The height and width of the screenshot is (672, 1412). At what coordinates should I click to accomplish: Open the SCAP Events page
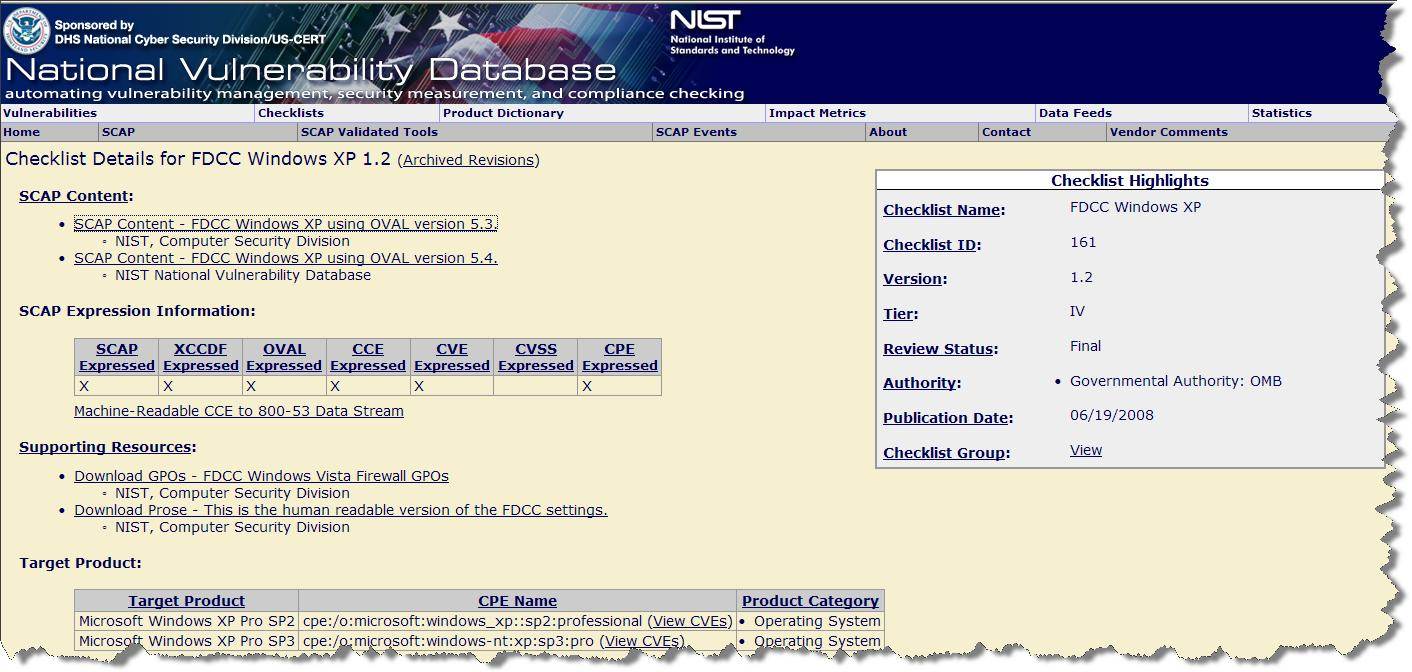[x=696, y=132]
